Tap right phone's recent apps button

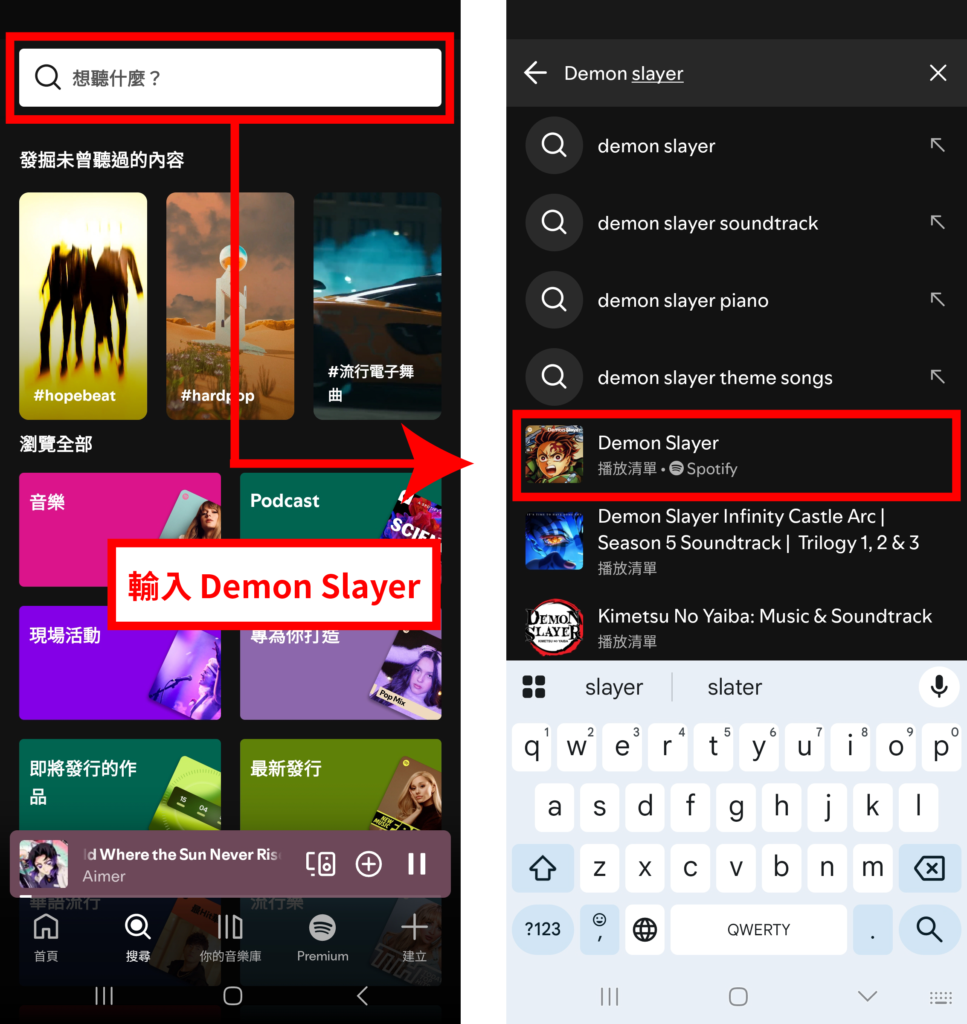point(609,997)
